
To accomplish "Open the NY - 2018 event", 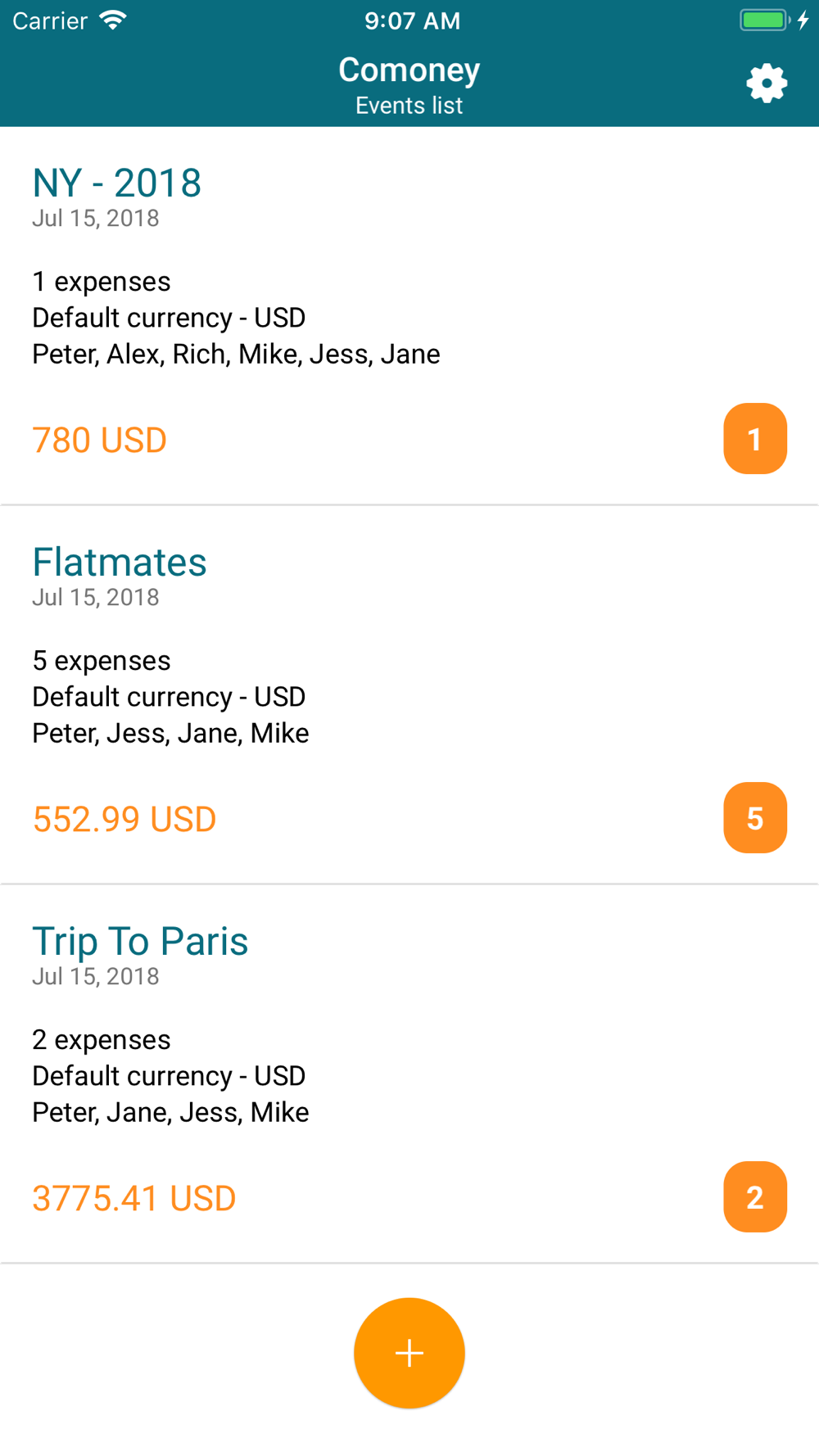I will click(x=117, y=183).
